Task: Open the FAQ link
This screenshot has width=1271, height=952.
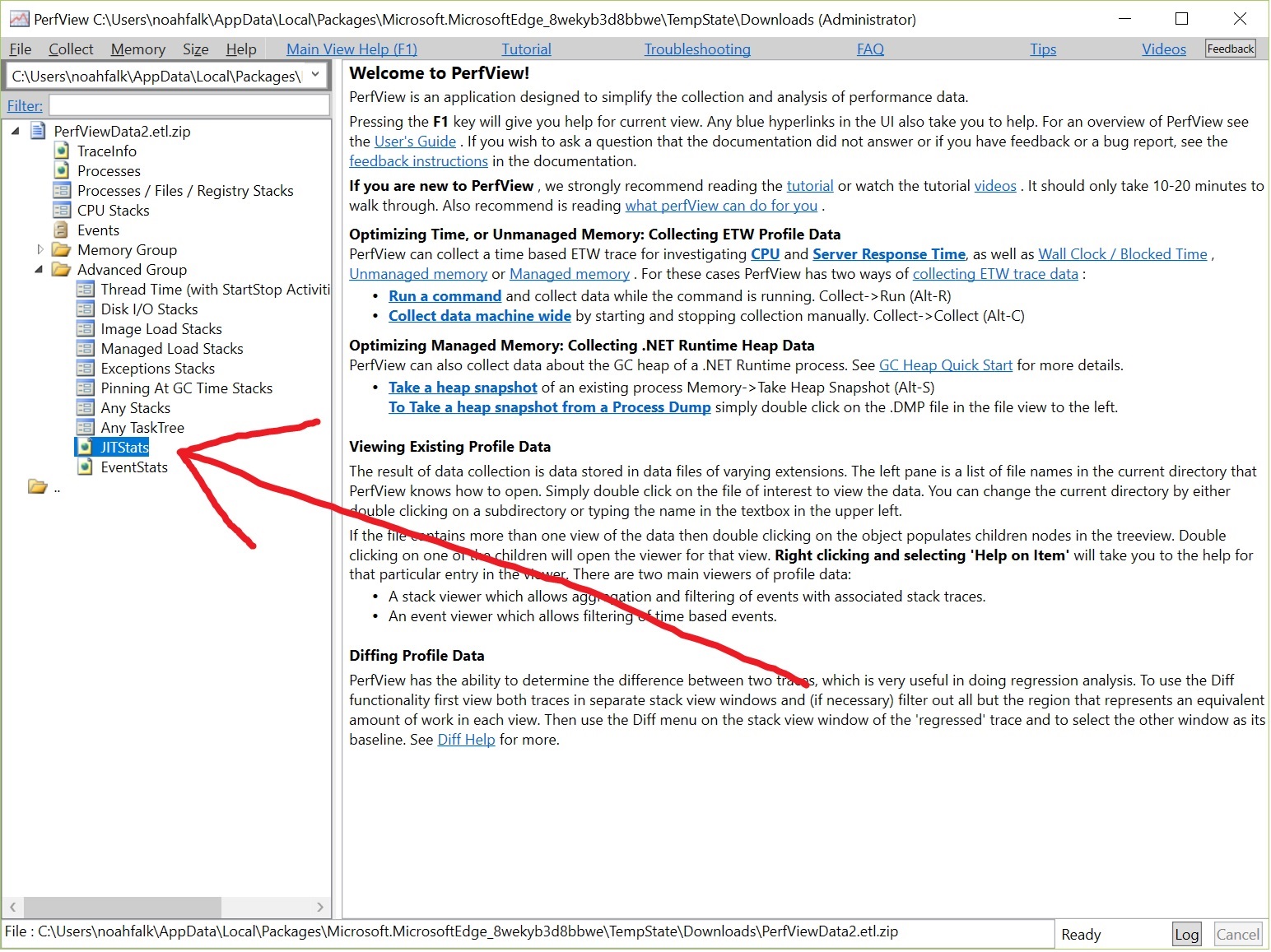Action: pyautogui.click(x=870, y=49)
